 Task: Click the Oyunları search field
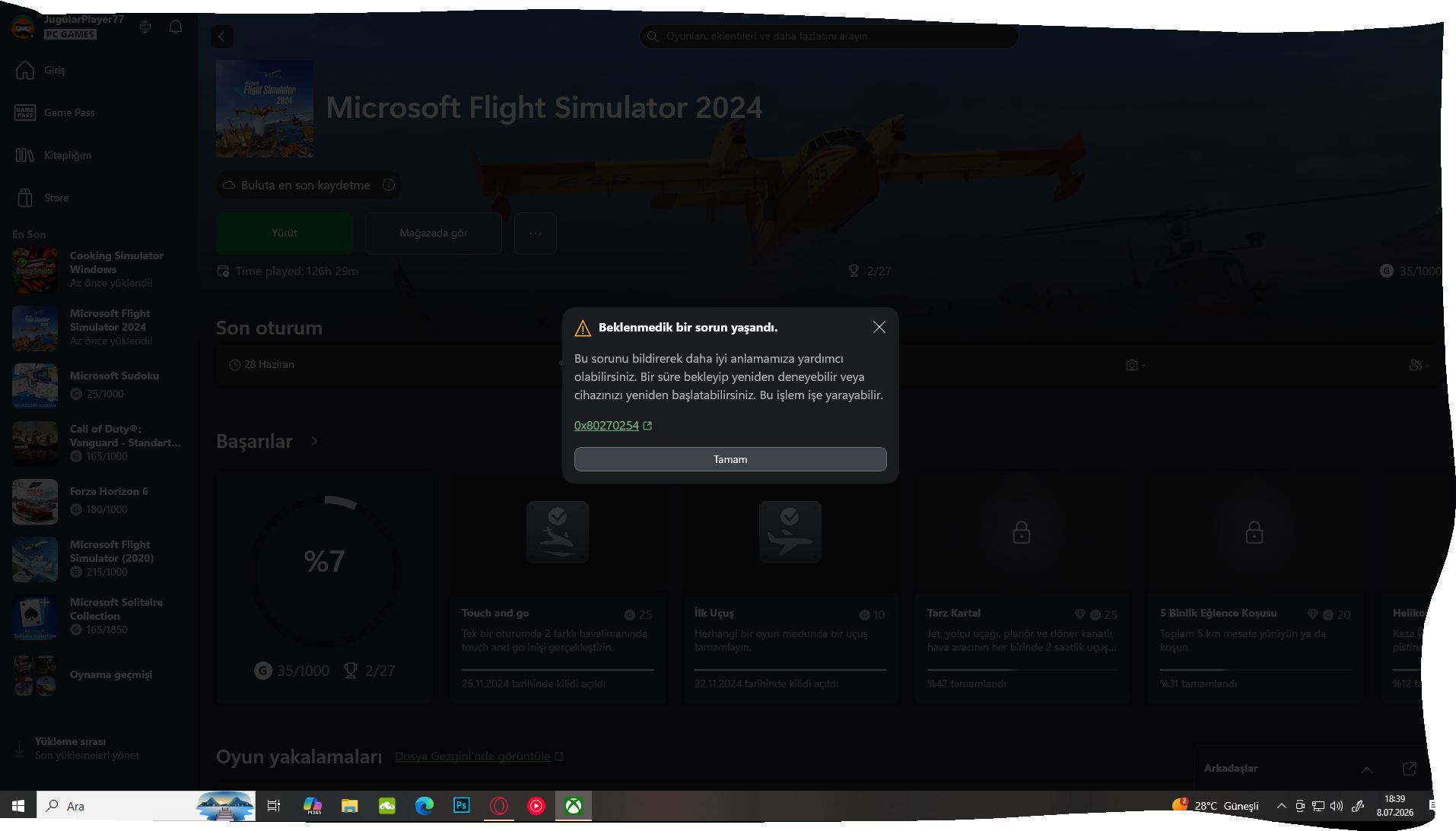point(828,36)
